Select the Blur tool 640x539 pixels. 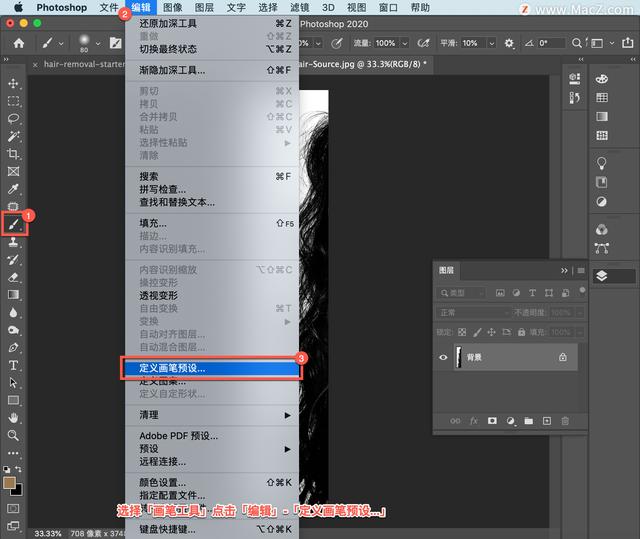[x=13, y=313]
